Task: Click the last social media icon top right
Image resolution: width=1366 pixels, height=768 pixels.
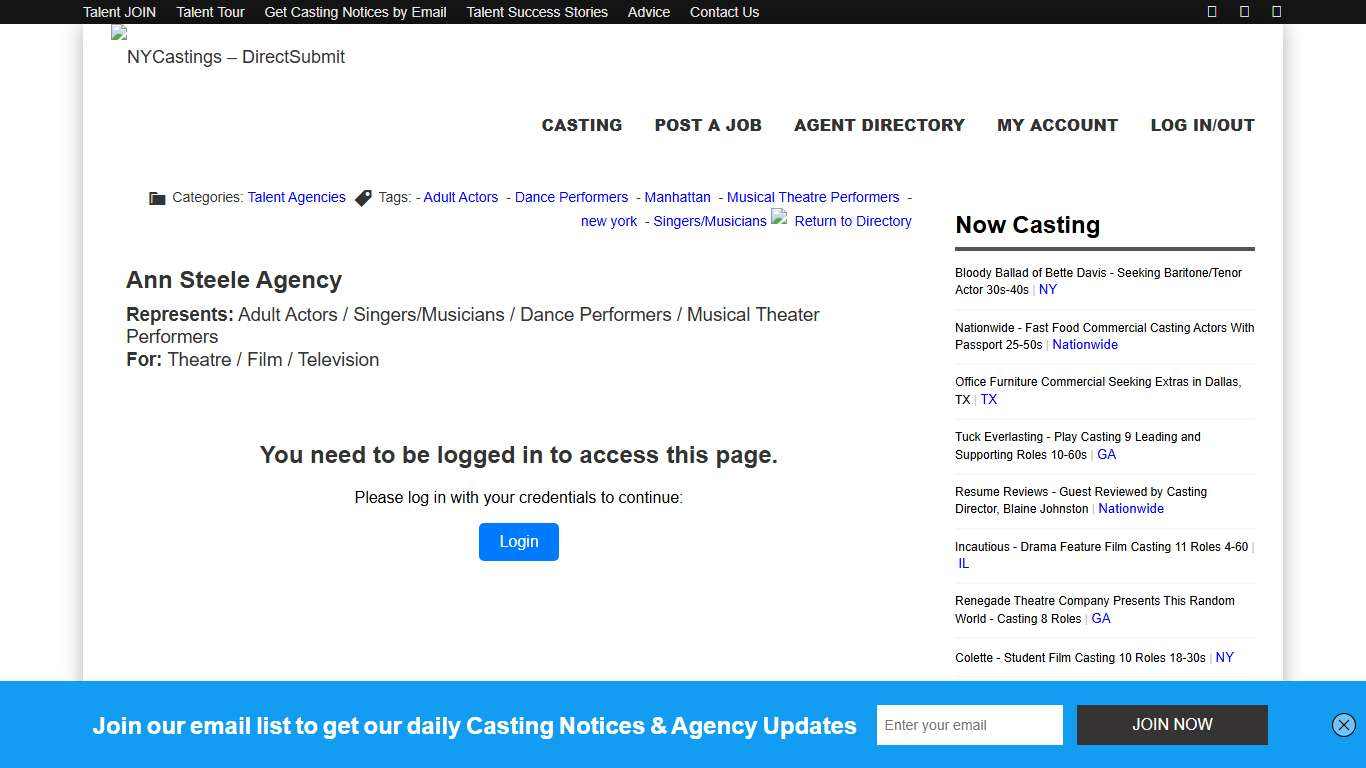Action: (1276, 11)
